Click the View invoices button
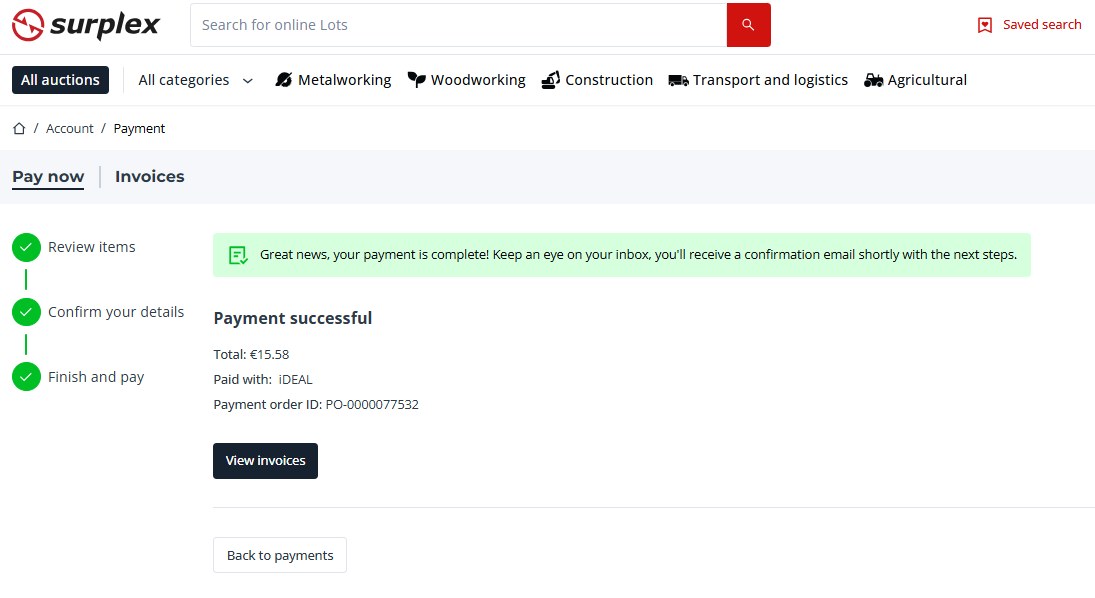The width and height of the screenshot is (1095, 598). click(x=265, y=461)
